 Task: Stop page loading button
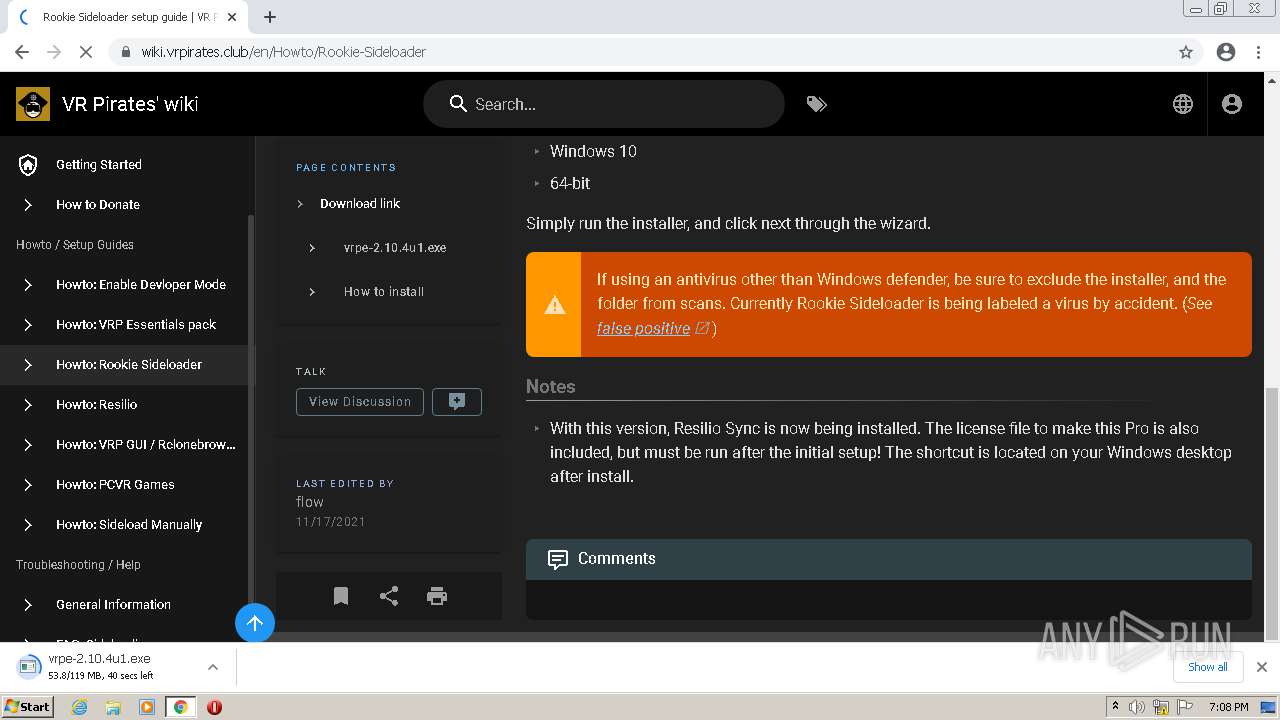point(86,52)
